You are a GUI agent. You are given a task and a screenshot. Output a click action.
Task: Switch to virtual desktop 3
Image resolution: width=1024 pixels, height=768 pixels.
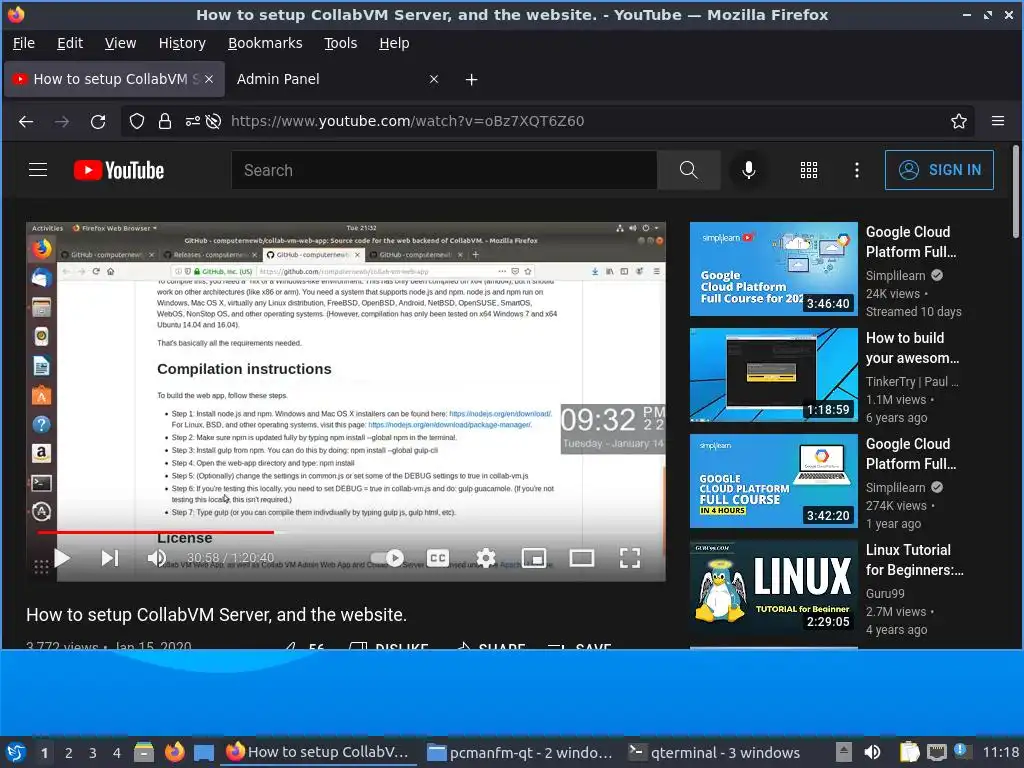point(93,753)
